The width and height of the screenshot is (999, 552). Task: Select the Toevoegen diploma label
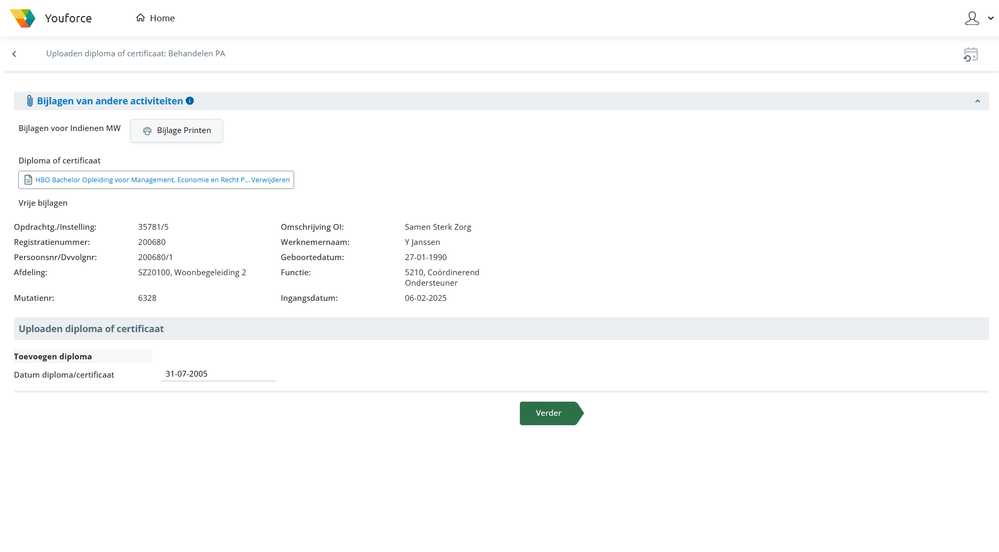coord(53,356)
